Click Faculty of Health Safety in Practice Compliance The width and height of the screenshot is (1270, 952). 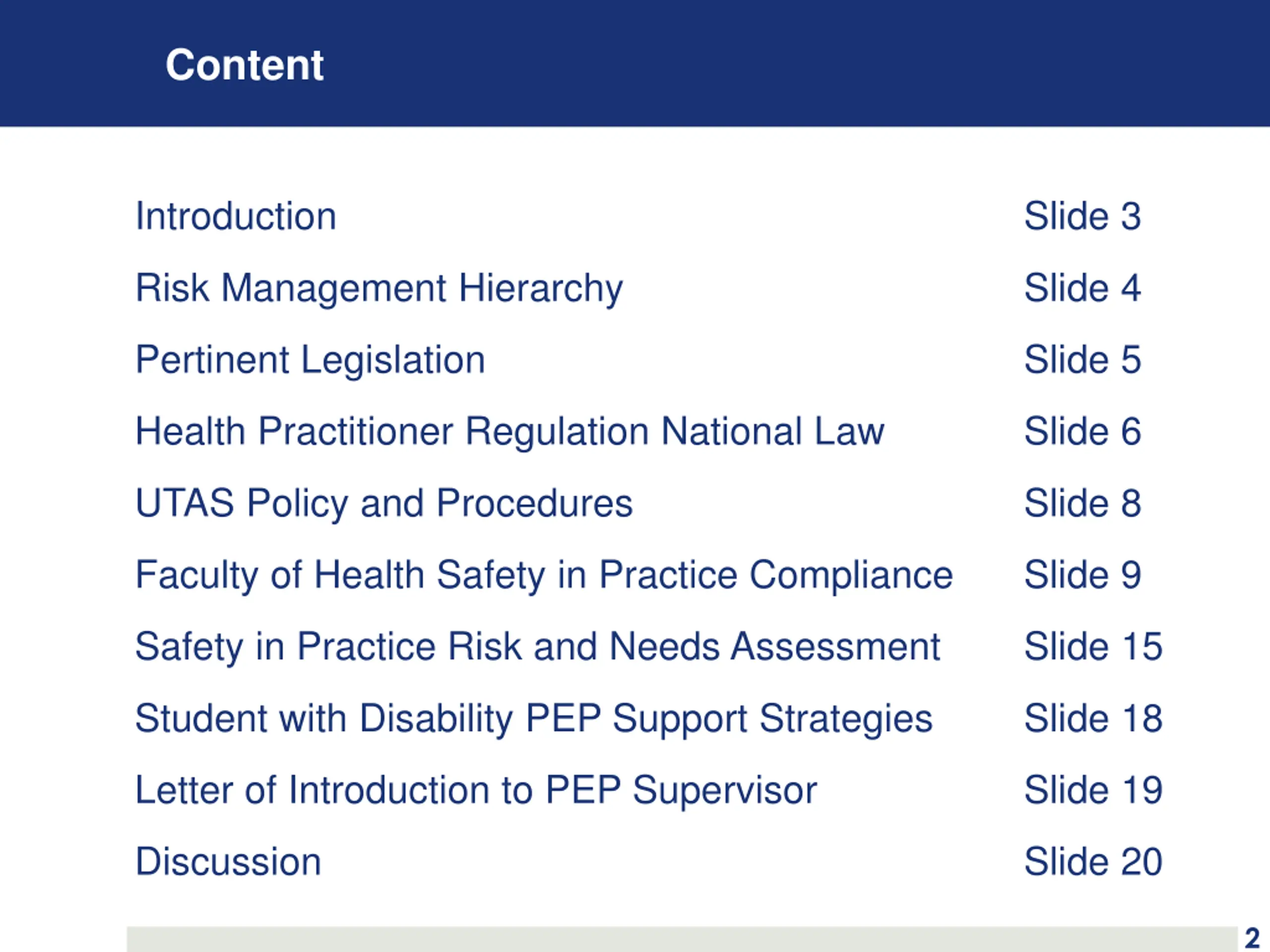pos(544,575)
